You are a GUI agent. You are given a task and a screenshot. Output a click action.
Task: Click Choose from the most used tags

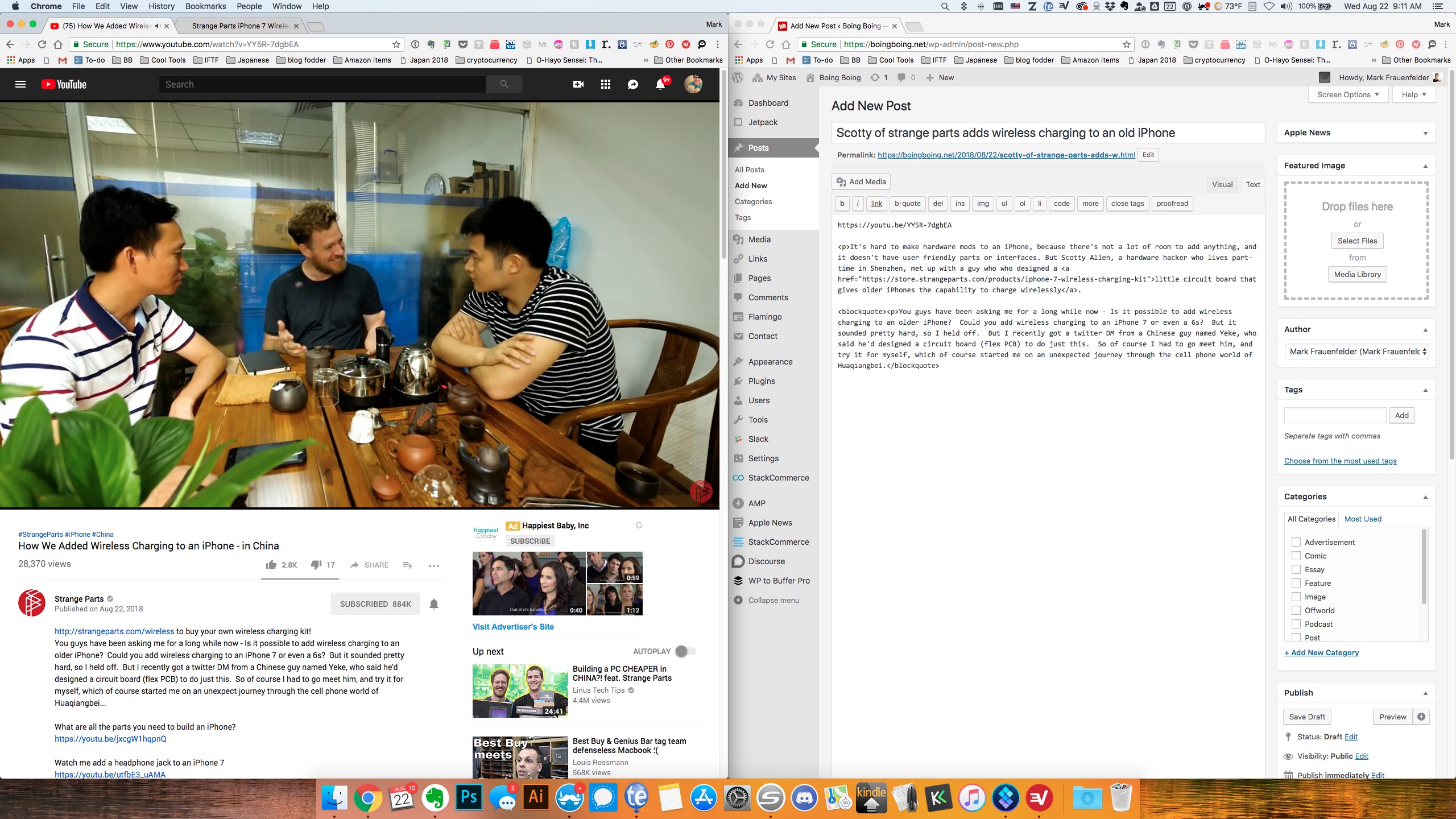pyautogui.click(x=1340, y=461)
